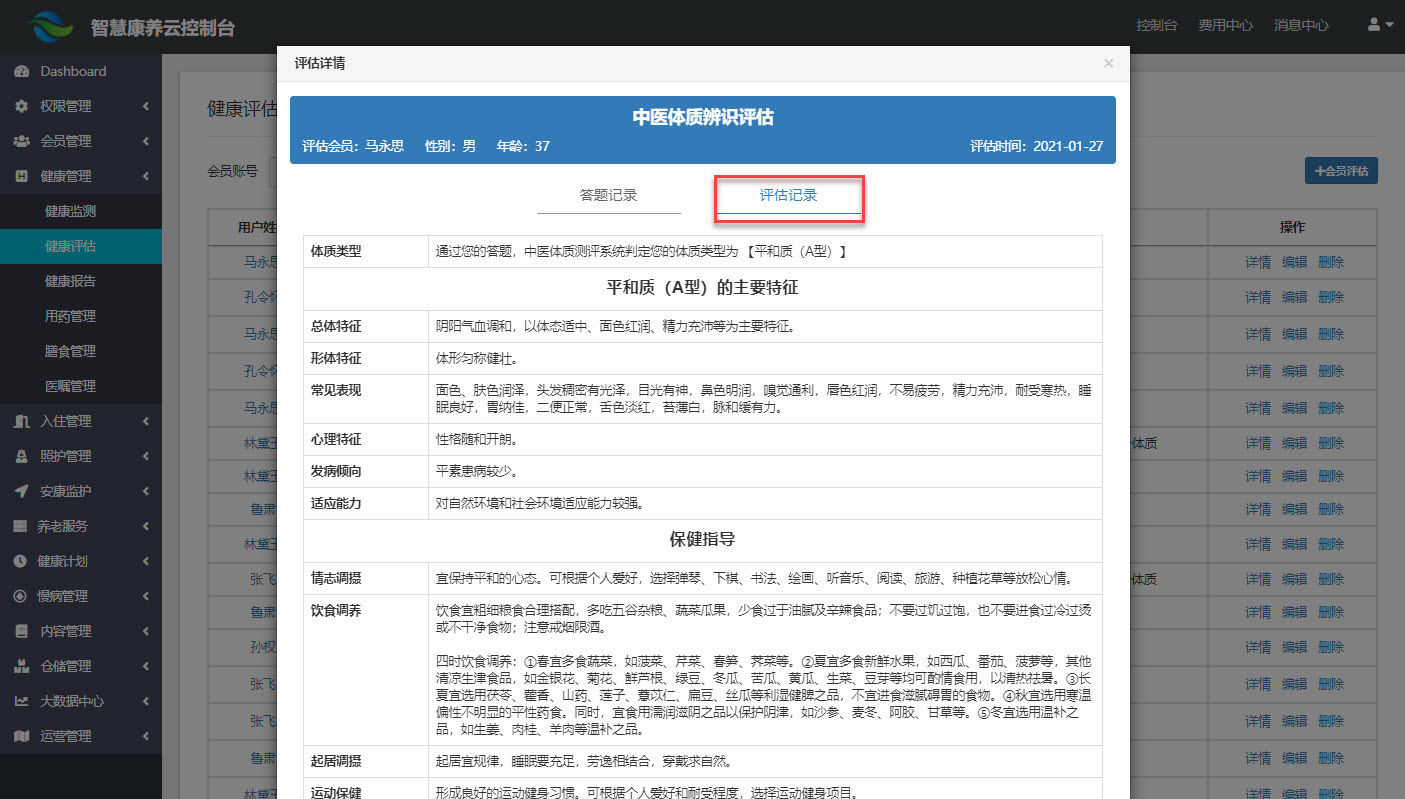
Task: Collapse the 健康管理 menu chevron
Action: (146, 177)
